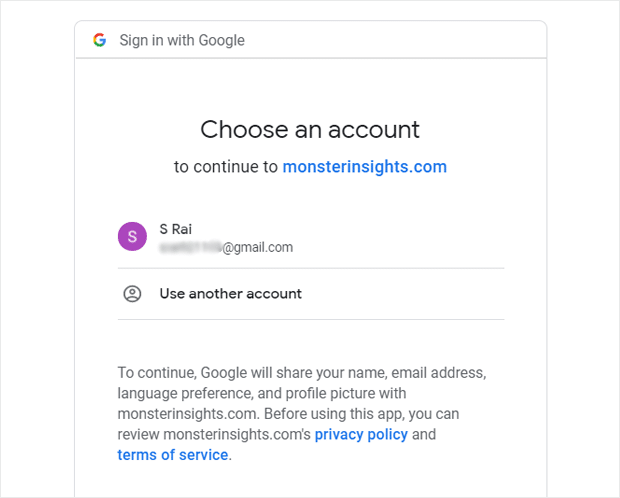Click the 'email address' words in the disclosure
This screenshot has height=498, width=620.
click(441, 373)
